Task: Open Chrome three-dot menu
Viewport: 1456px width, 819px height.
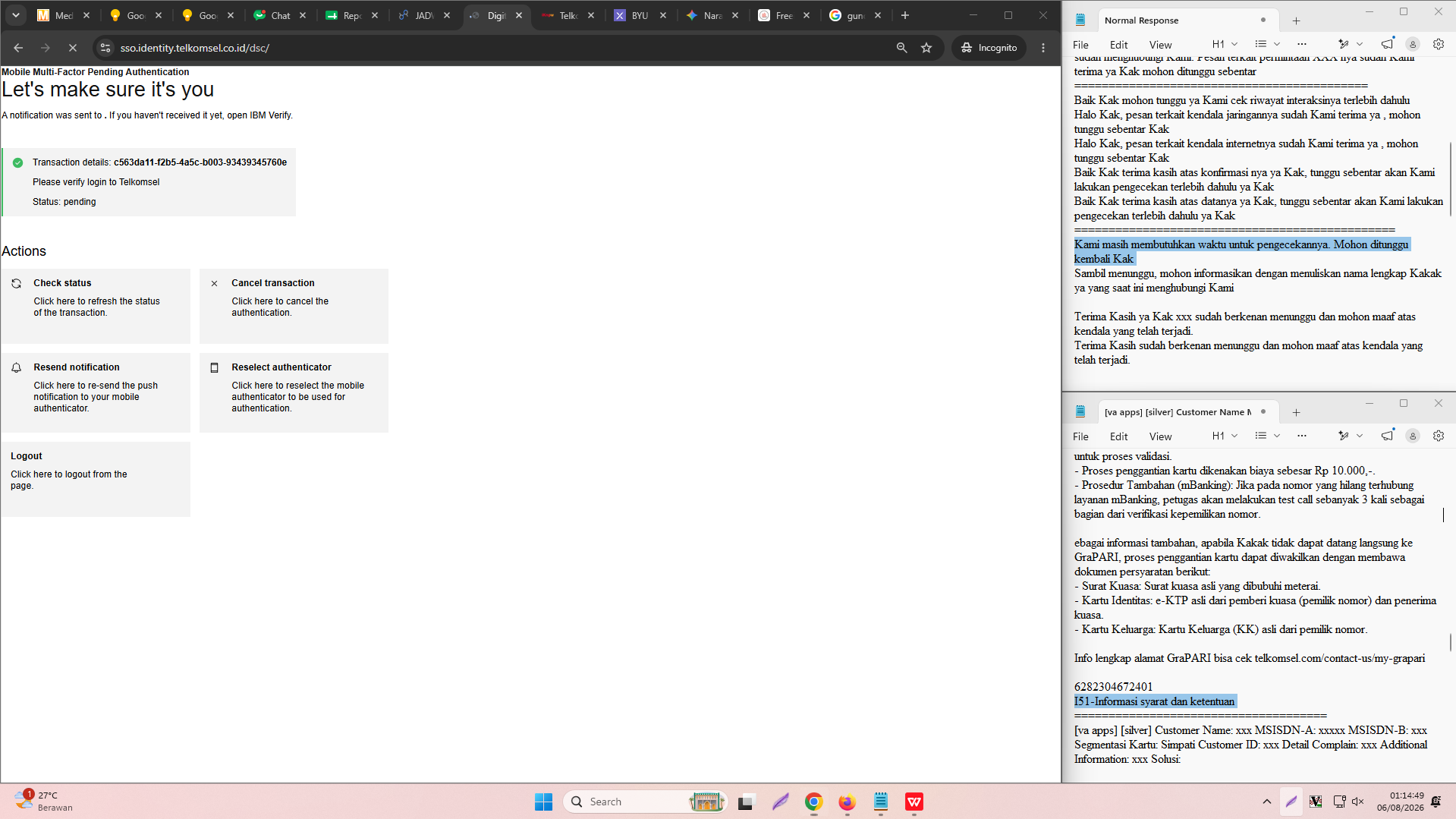Action: tap(1043, 48)
